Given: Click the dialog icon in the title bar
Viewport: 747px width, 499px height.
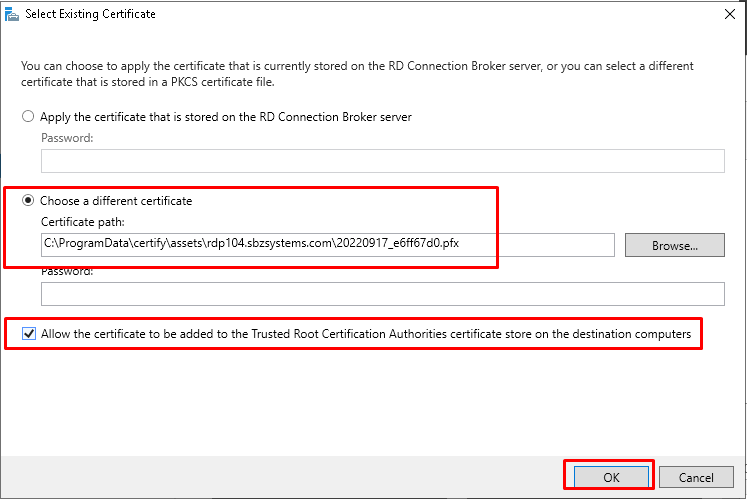Looking at the screenshot, I should [x=12, y=14].
